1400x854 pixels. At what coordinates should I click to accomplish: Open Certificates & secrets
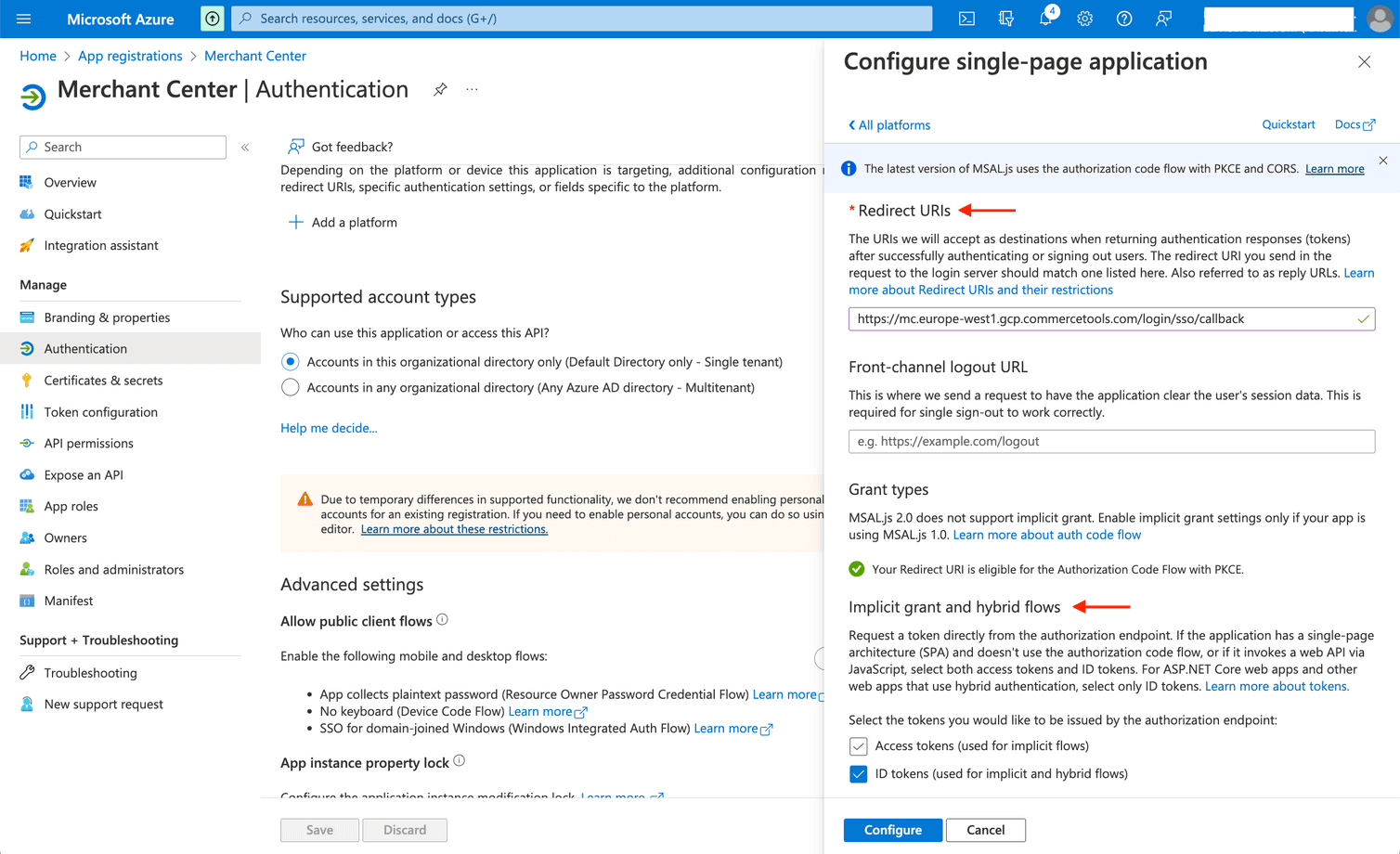point(103,381)
